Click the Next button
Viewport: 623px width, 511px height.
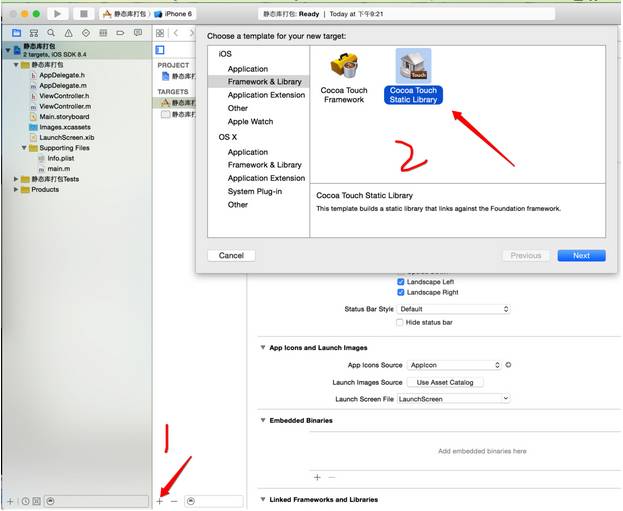(581, 256)
